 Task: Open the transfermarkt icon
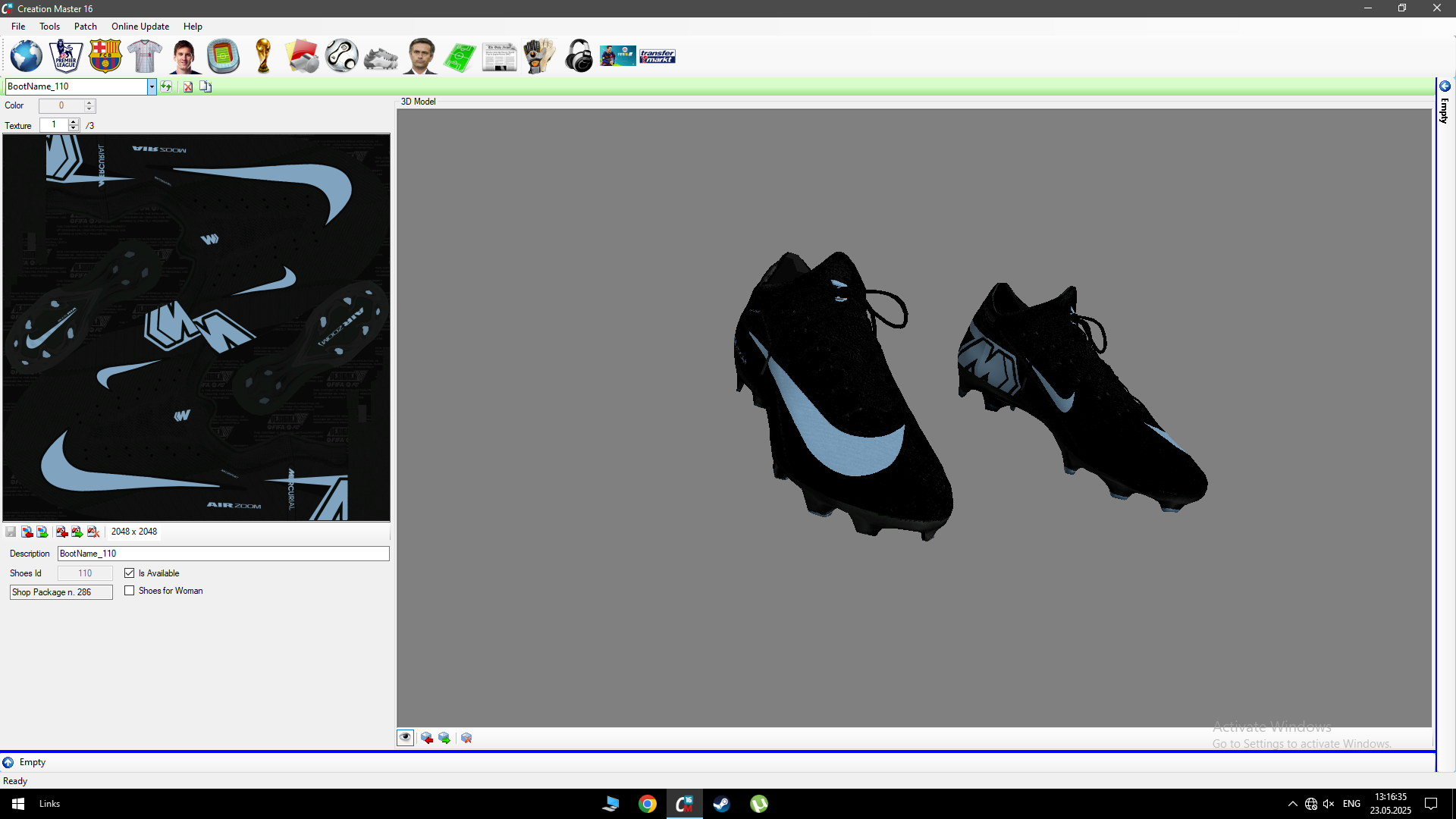(x=657, y=56)
